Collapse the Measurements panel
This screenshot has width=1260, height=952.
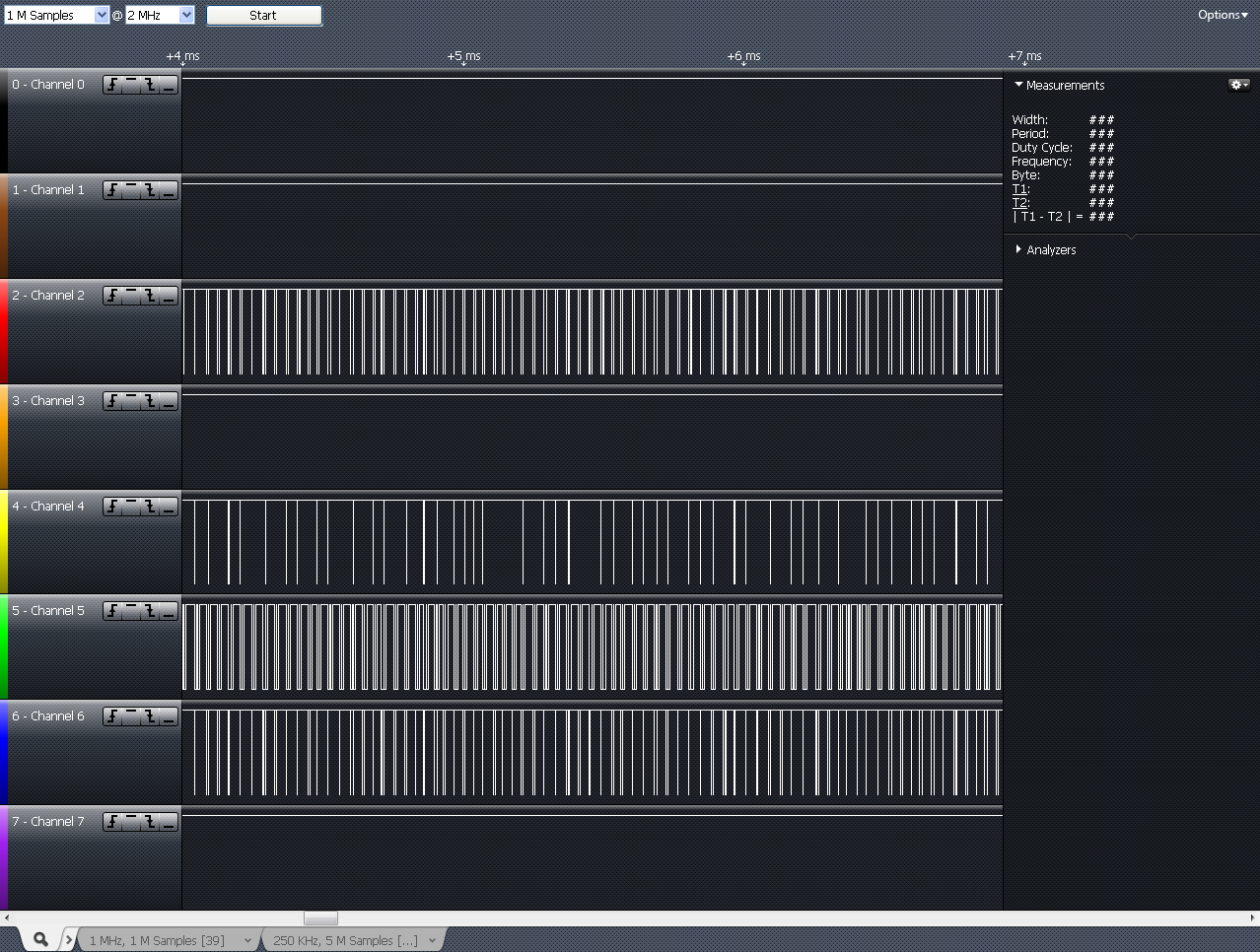point(1018,85)
